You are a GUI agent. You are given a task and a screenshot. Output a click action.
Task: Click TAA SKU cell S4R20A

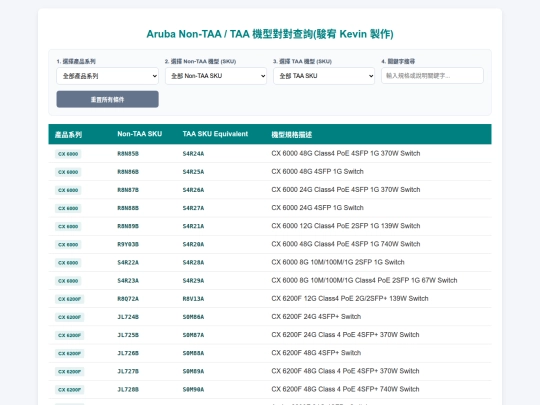point(193,245)
